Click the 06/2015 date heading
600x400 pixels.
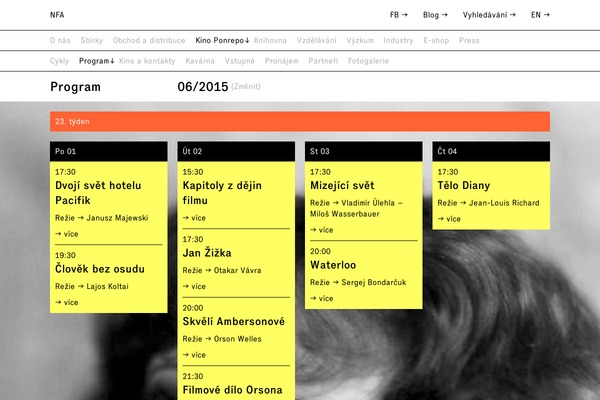coord(203,87)
